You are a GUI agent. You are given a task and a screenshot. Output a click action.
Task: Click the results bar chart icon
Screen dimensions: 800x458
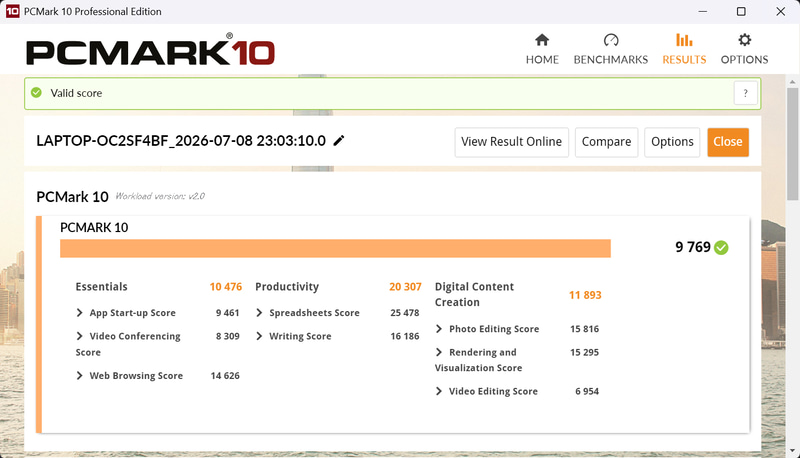(x=684, y=40)
